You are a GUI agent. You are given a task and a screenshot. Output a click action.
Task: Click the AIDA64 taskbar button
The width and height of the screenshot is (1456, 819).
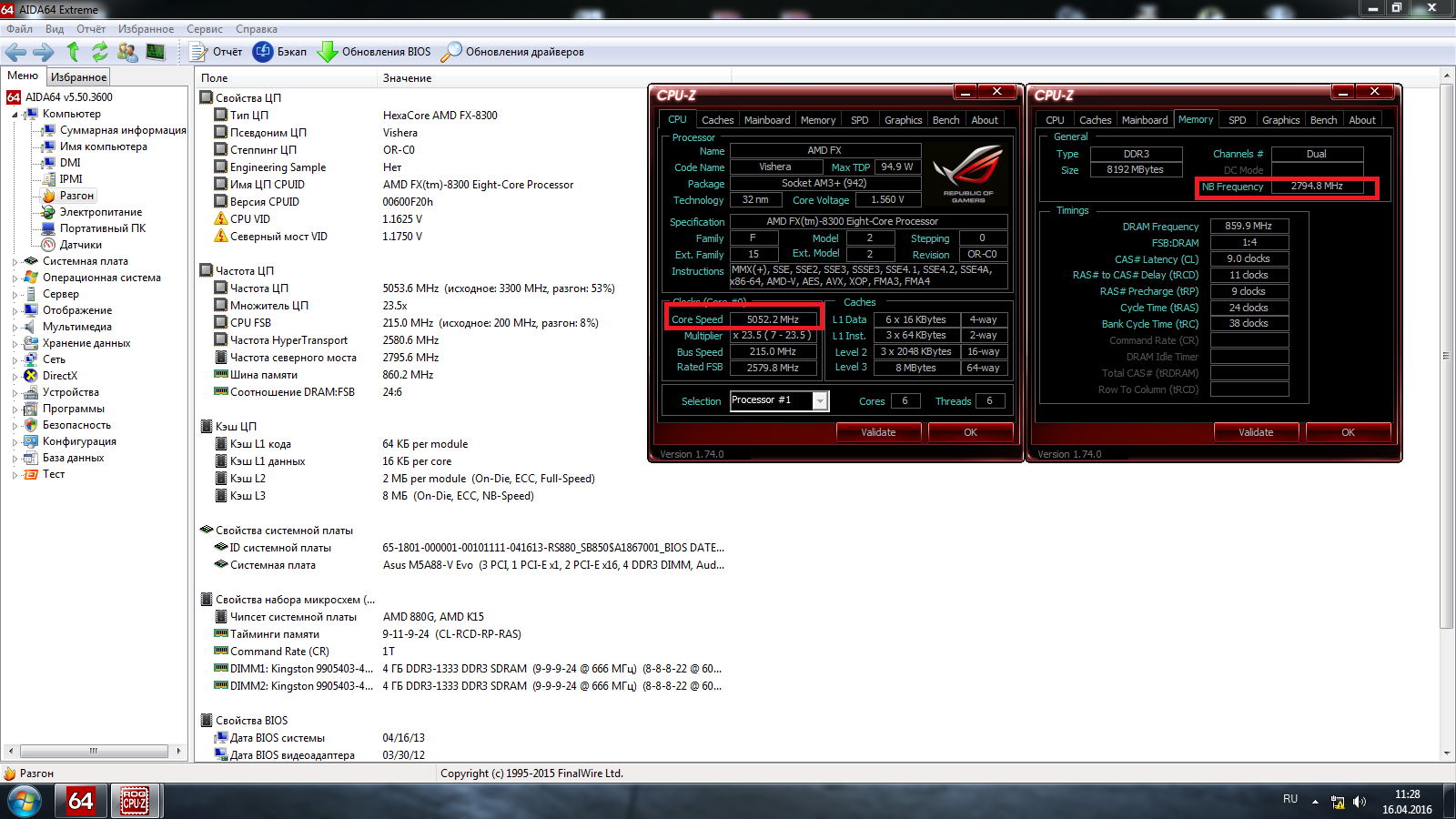pos(81,801)
